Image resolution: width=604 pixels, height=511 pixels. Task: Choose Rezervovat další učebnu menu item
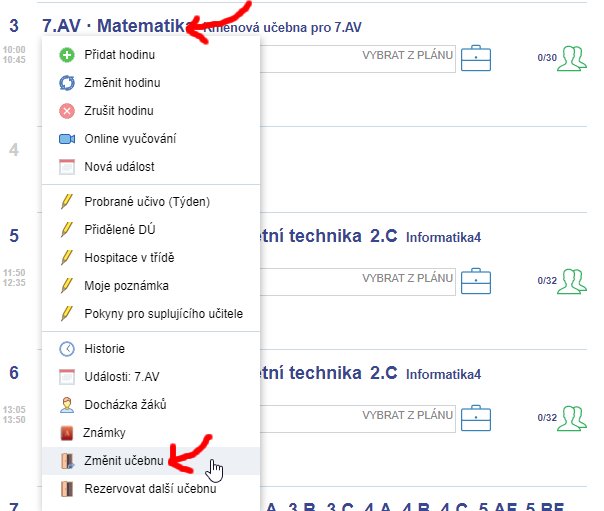[150, 489]
